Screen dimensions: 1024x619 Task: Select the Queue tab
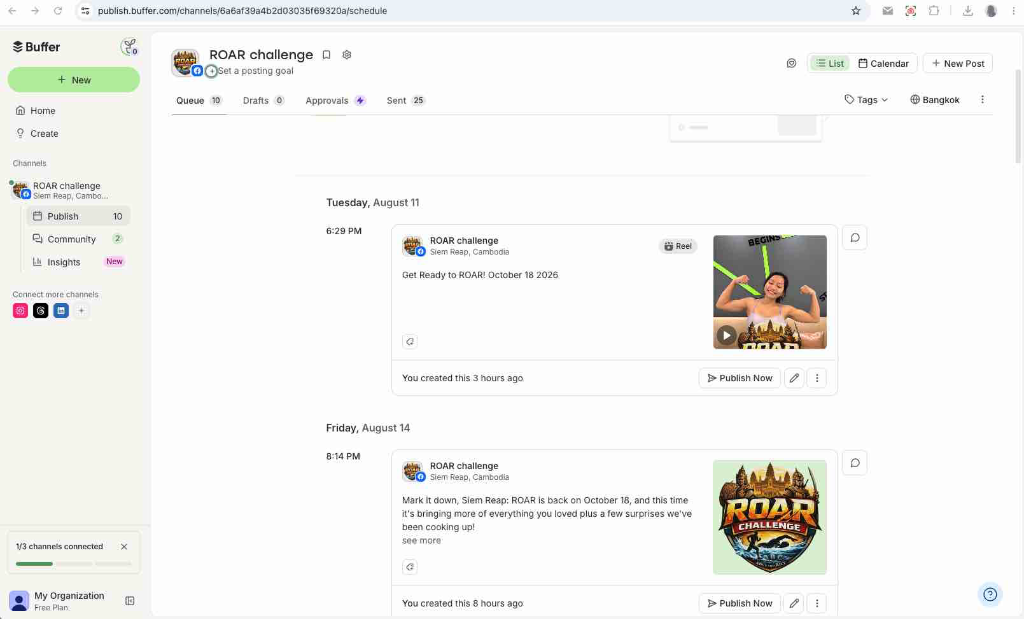(199, 101)
